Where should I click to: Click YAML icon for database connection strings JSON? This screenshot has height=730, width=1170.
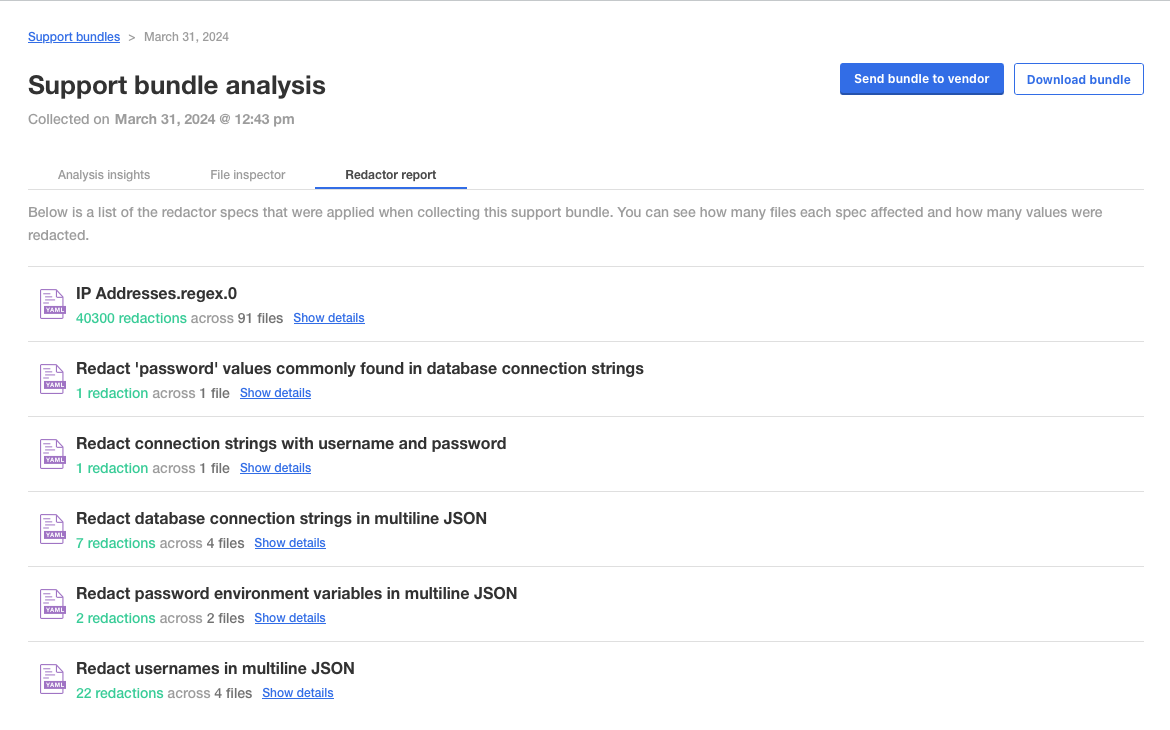pyautogui.click(x=52, y=529)
